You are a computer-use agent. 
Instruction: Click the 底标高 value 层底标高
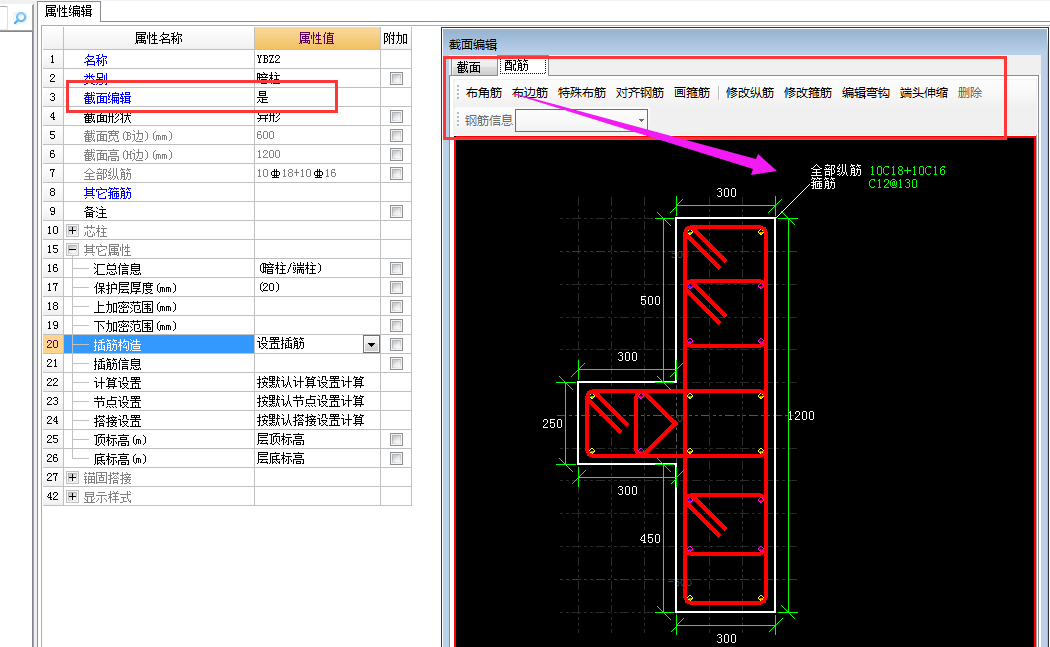click(281, 459)
